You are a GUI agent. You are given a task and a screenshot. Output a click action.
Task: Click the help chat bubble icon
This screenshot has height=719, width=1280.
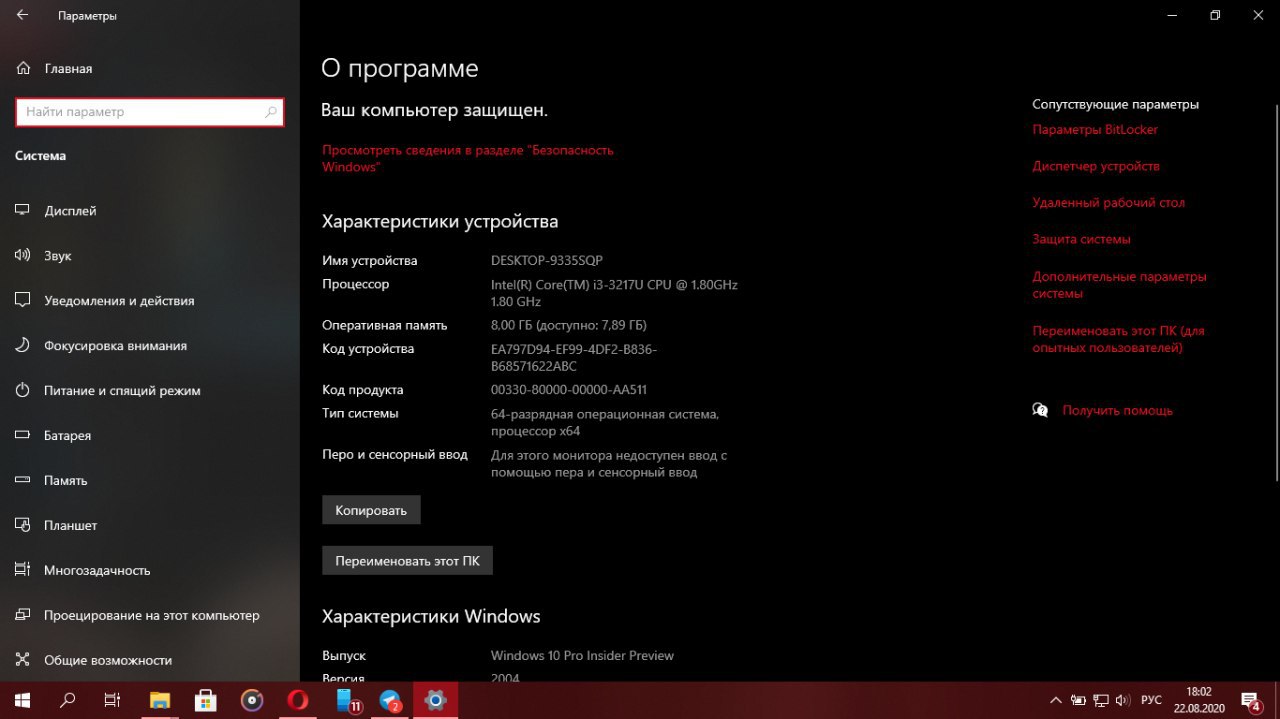pyautogui.click(x=1041, y=411)
